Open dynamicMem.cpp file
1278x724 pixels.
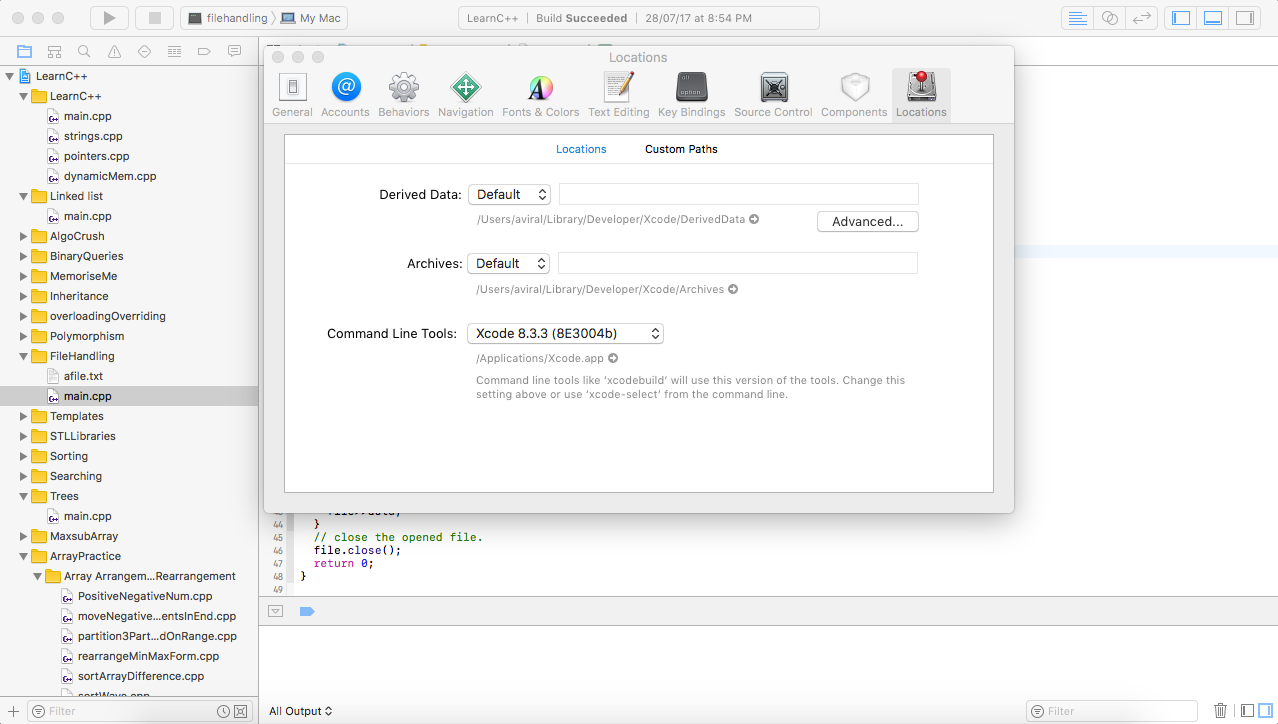tap(110, 176)
